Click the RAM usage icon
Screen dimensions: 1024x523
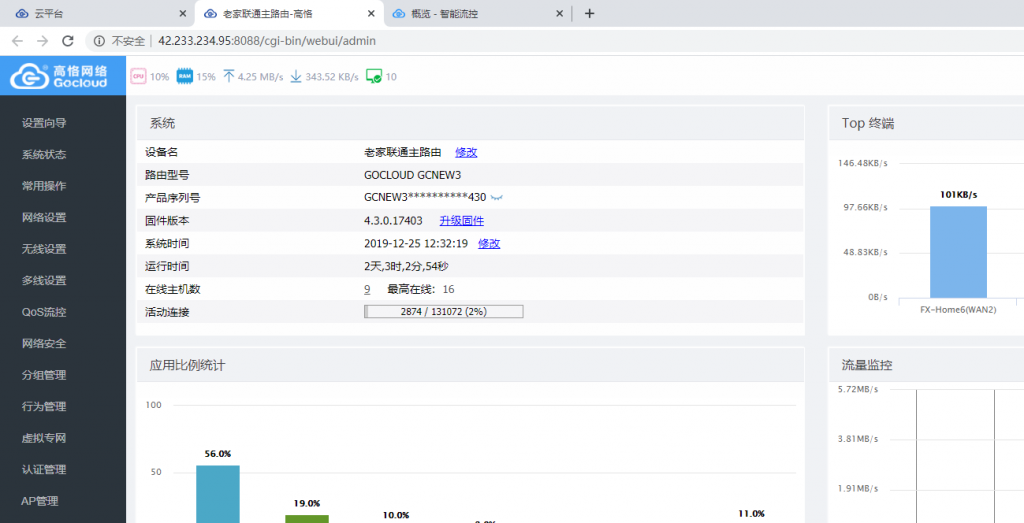[x=184, y=76]
